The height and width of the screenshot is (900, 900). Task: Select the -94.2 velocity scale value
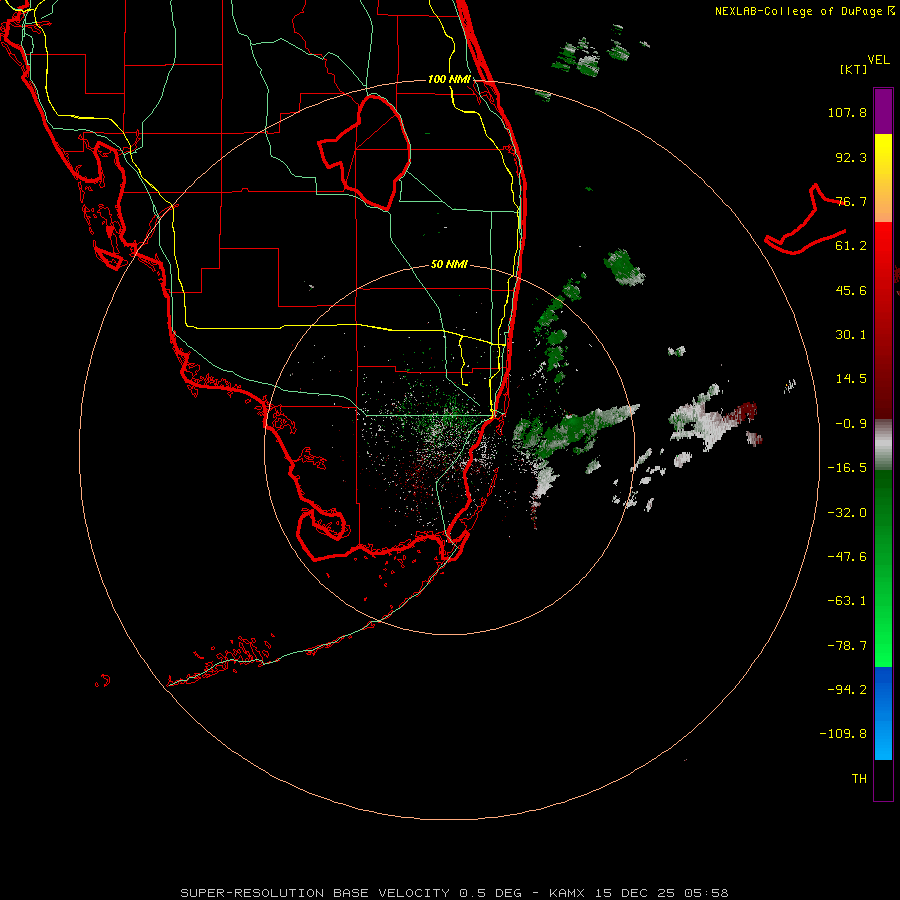(x=847, y=689)
